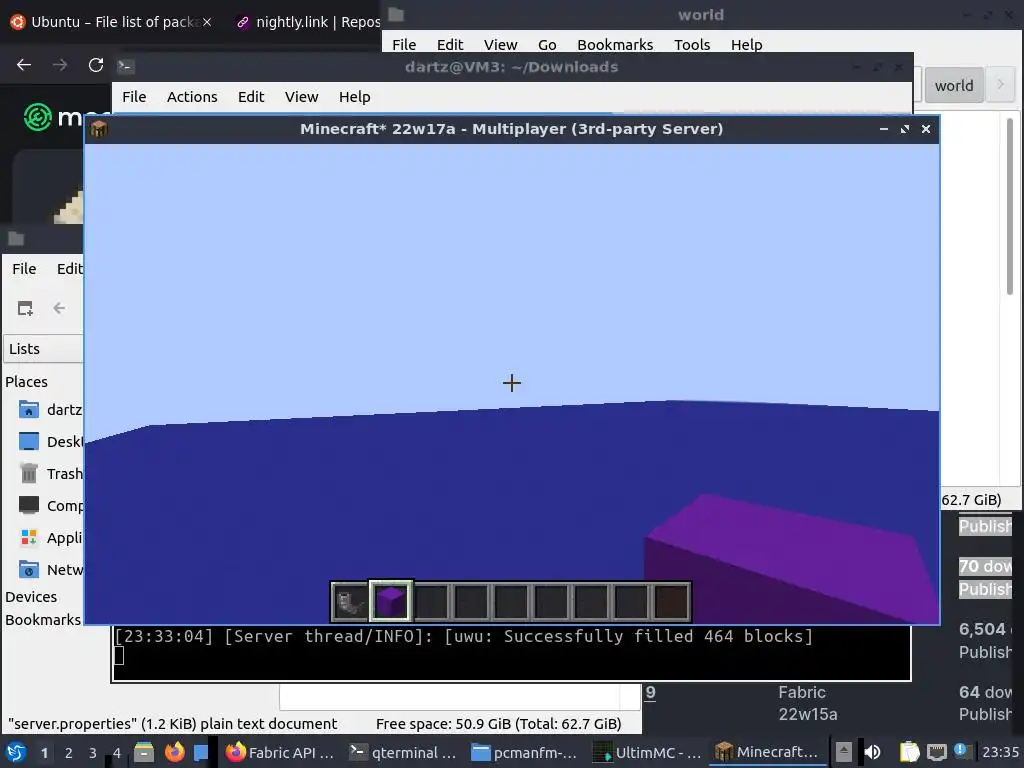Viewport: 1024px width, 768px height.
Task: Open File menu in qterminal window
Action: (134, 97)
